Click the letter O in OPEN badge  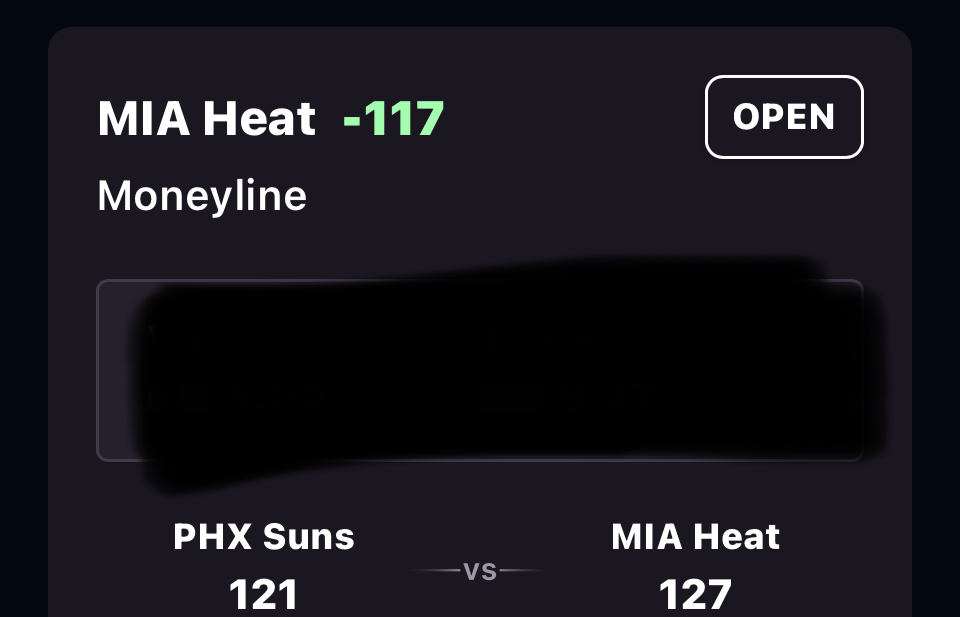click(x=746, y=117)
